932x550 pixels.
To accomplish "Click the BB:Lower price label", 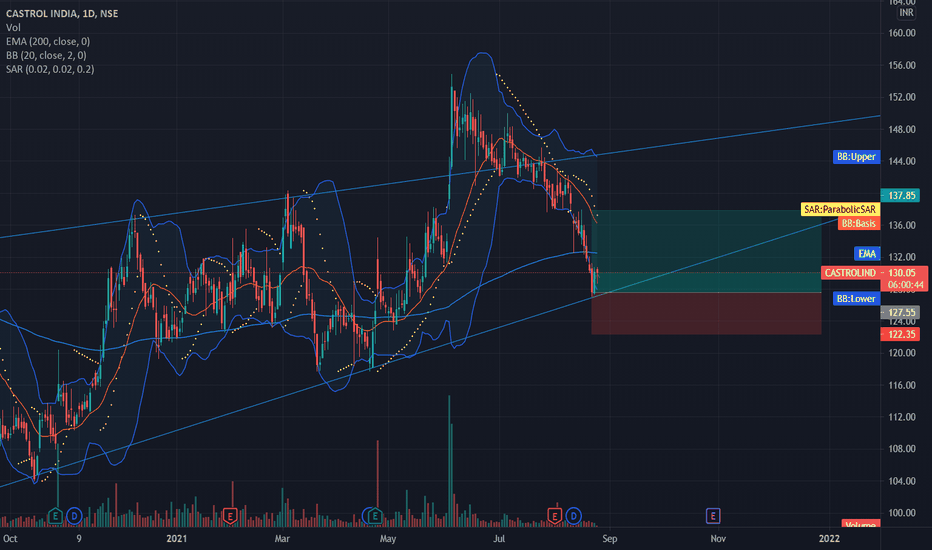I will click(x=857, y=298).
